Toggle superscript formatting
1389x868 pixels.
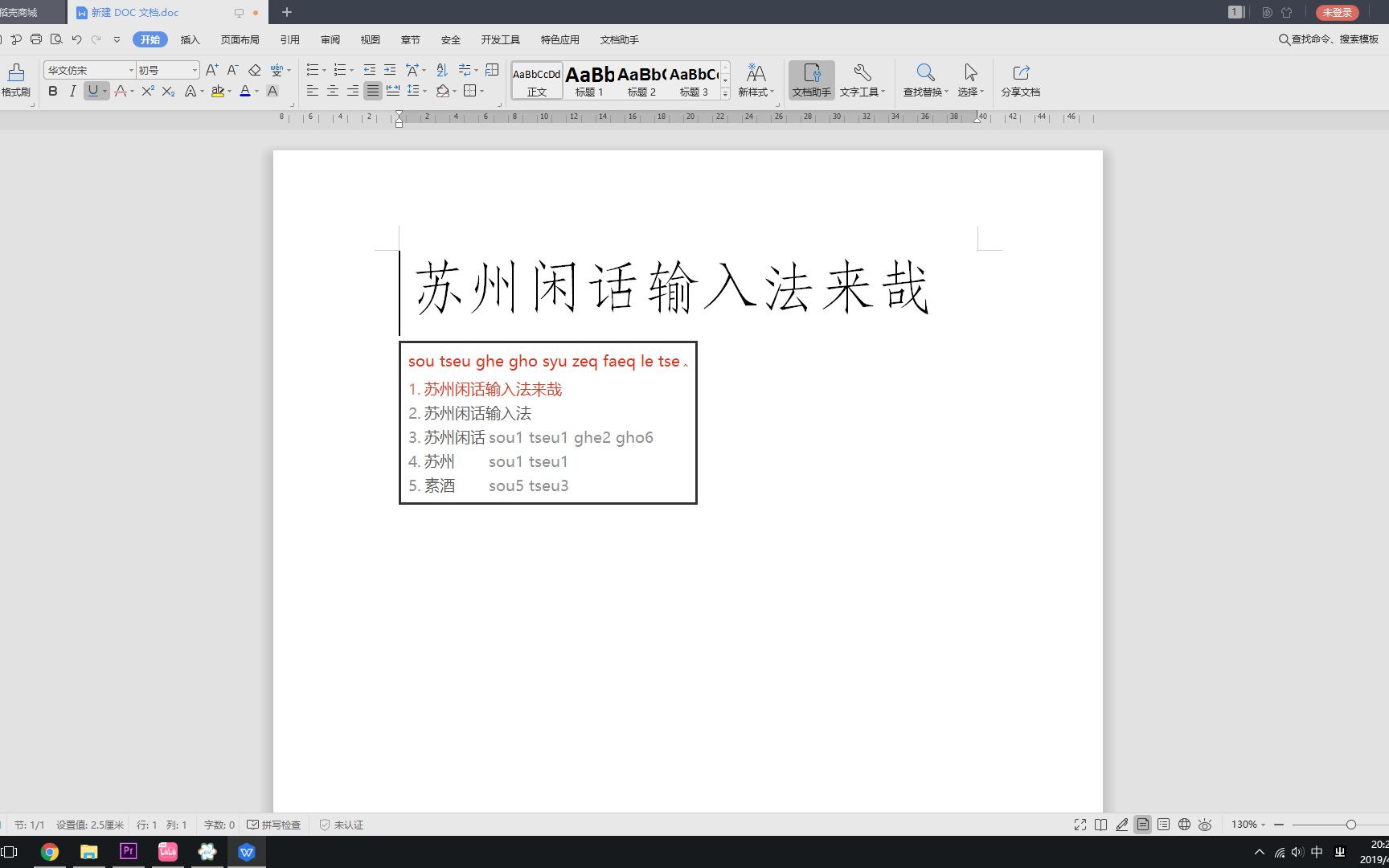pos(148,91)
